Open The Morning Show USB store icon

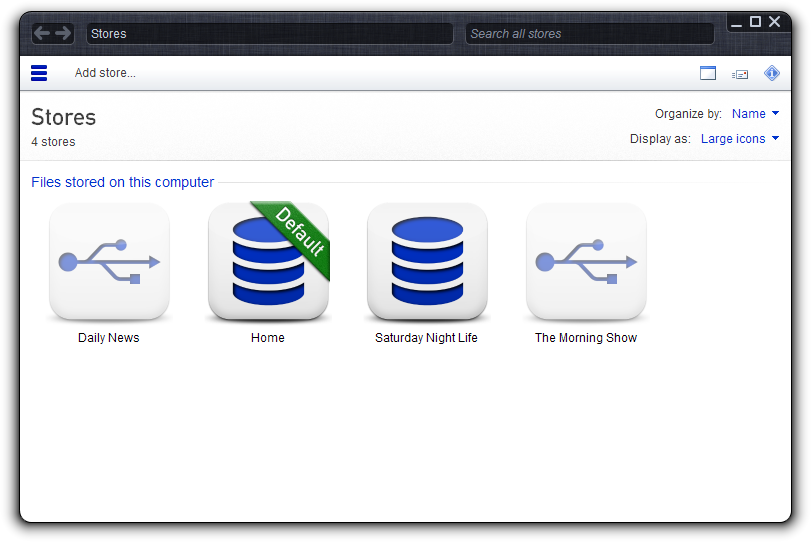(x=586, y=262)
